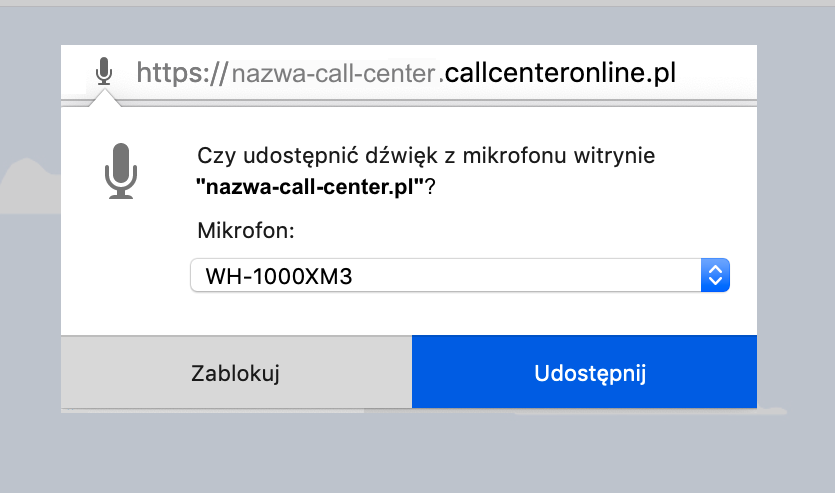Click the microphone icon in the address bar
The width and height of the screenshot is (835, 493).
[x=103, y=71]
